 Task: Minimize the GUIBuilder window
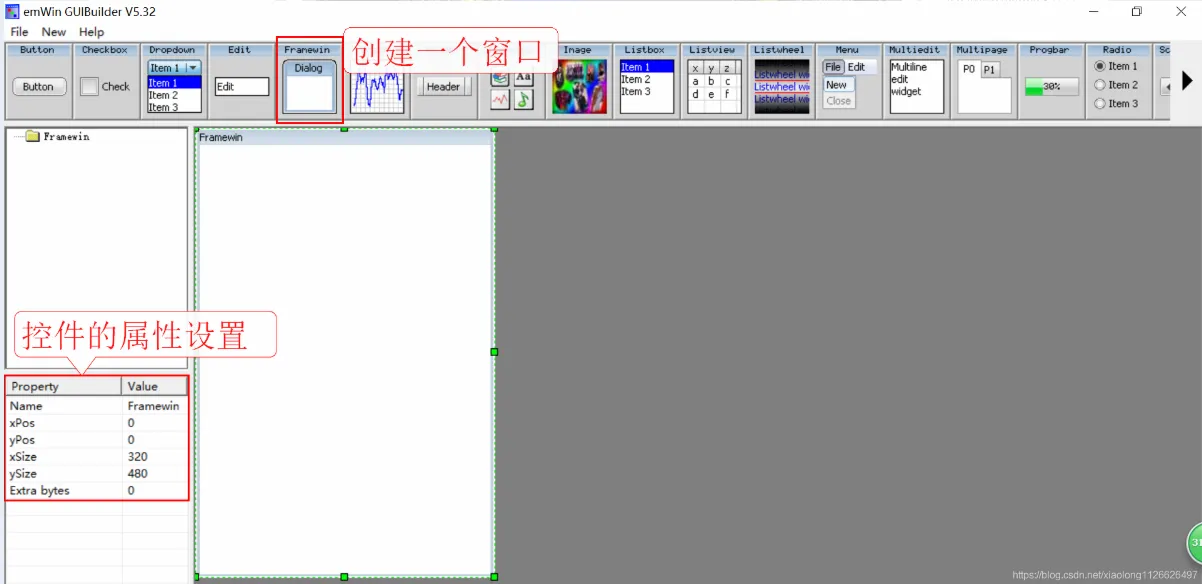(x=1092, y=11)
